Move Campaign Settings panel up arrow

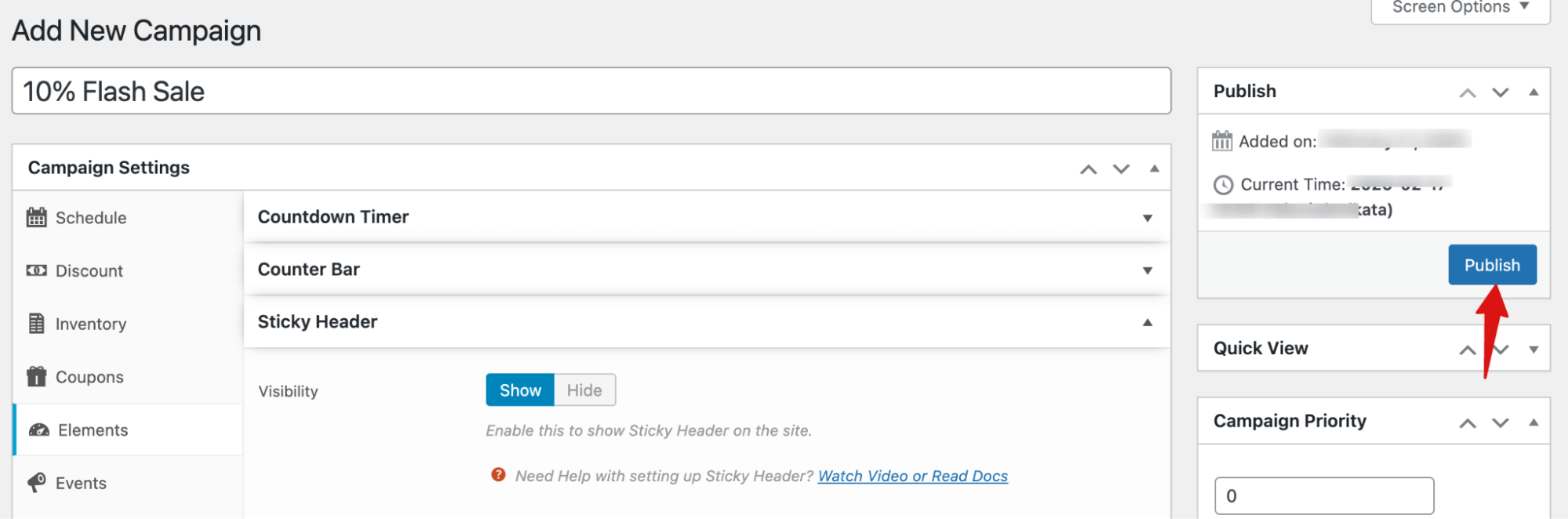point(1088,169)
